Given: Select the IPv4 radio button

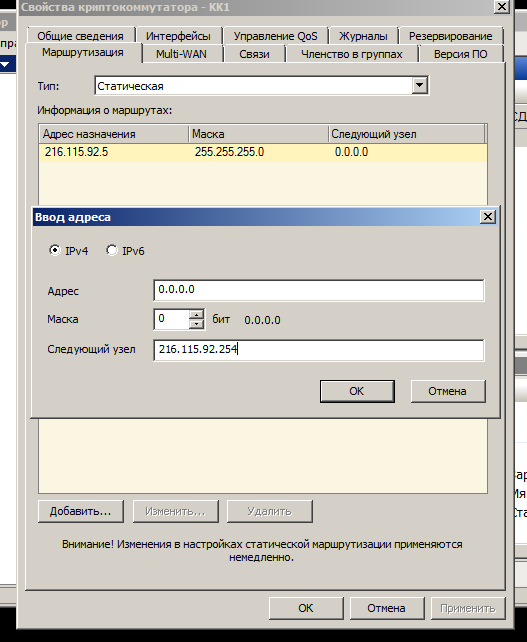Looking at the screenshot, I should click(55, 250).
